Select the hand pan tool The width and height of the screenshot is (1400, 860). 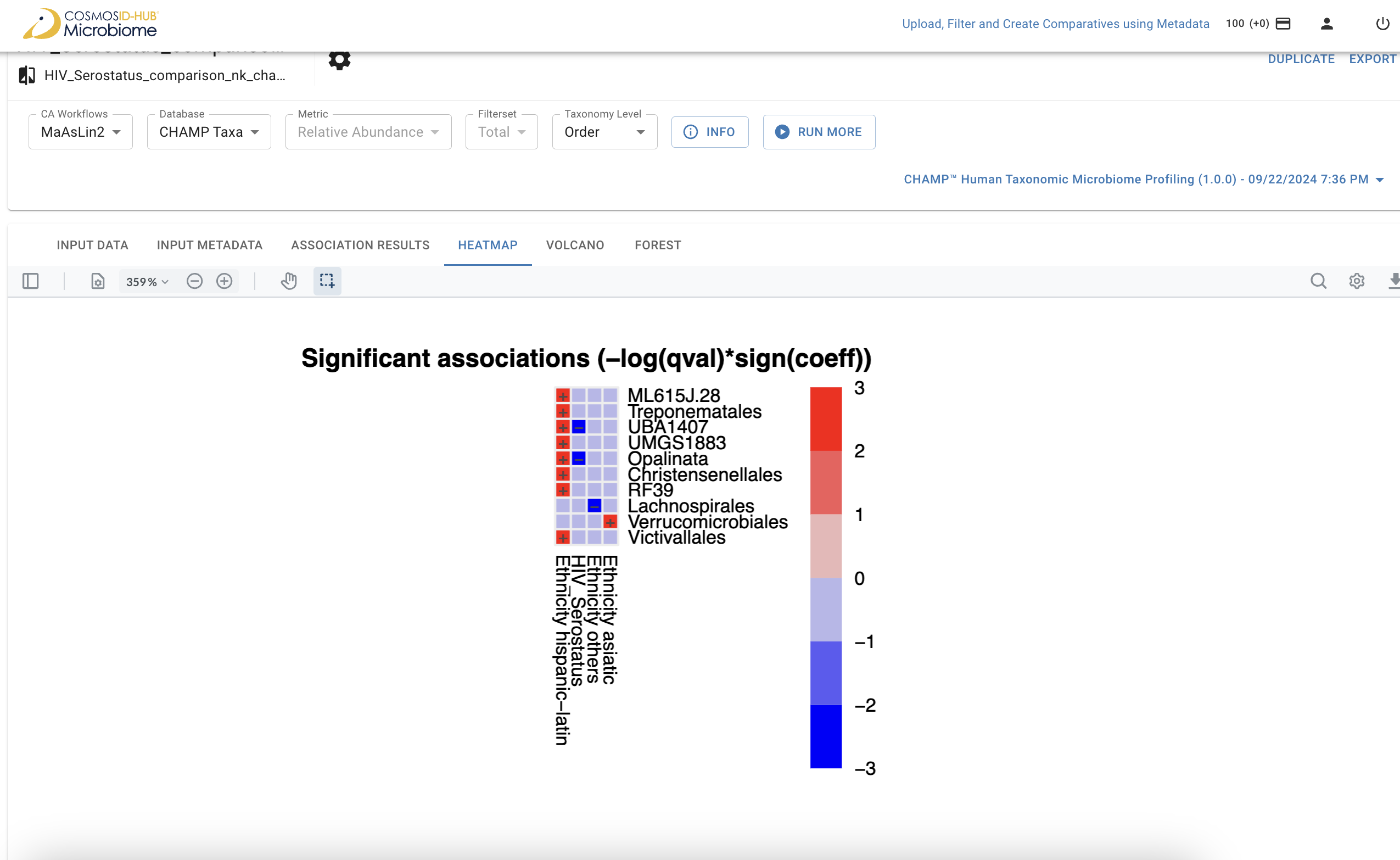tap(289, 281)
